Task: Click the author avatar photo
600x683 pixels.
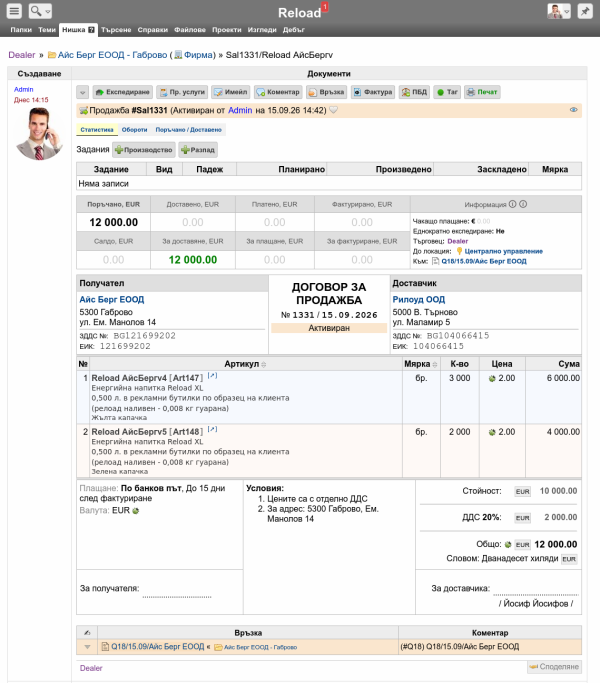Action: point(39,134)
